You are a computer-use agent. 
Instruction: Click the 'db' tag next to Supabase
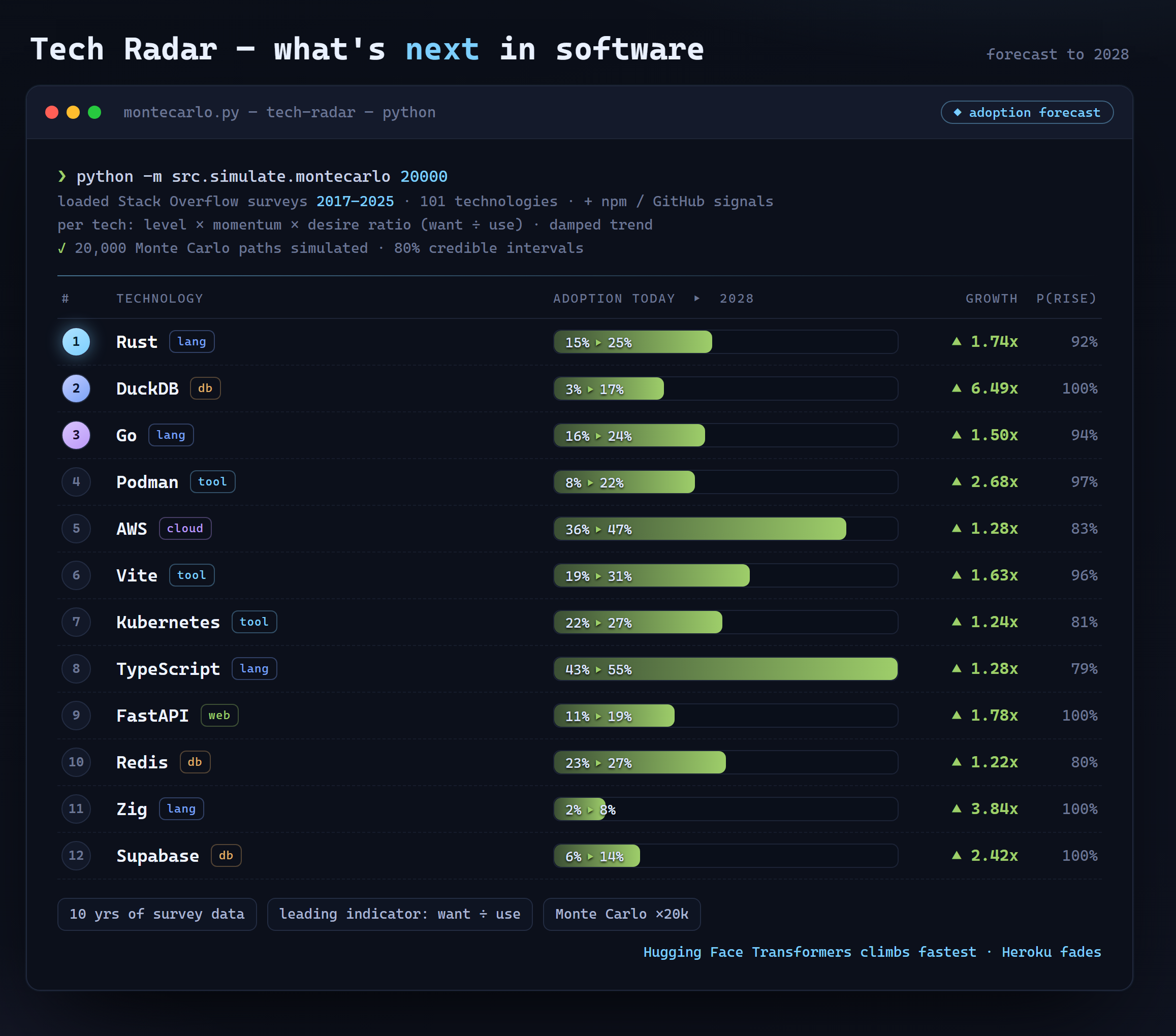click(226, 855)
